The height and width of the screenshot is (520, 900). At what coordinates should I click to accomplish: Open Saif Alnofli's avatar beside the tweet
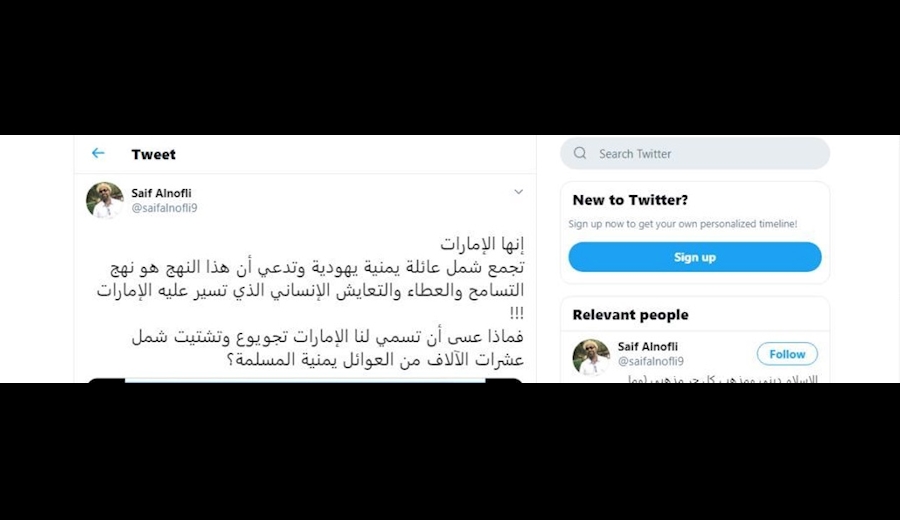[105, 200]
